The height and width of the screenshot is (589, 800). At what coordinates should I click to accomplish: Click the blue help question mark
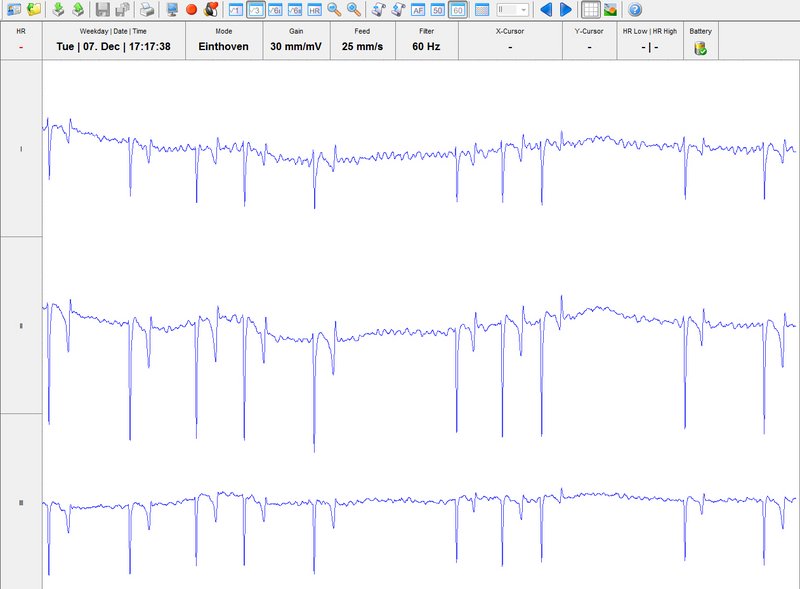point(635,10)
